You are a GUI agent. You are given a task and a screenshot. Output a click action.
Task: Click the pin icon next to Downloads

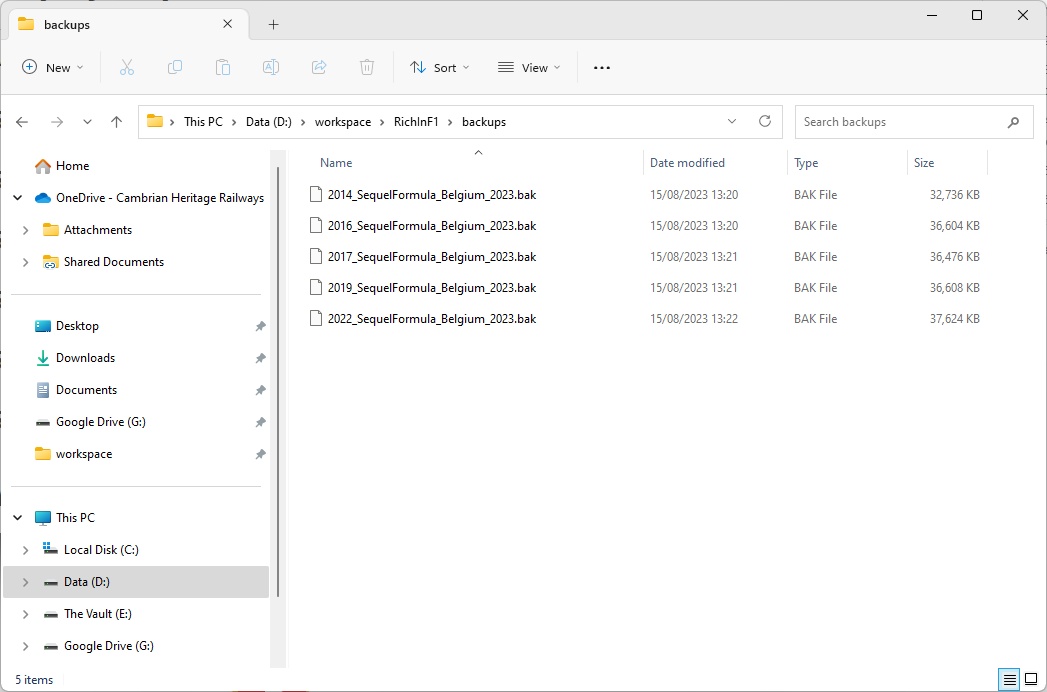[x=260, y=358]
